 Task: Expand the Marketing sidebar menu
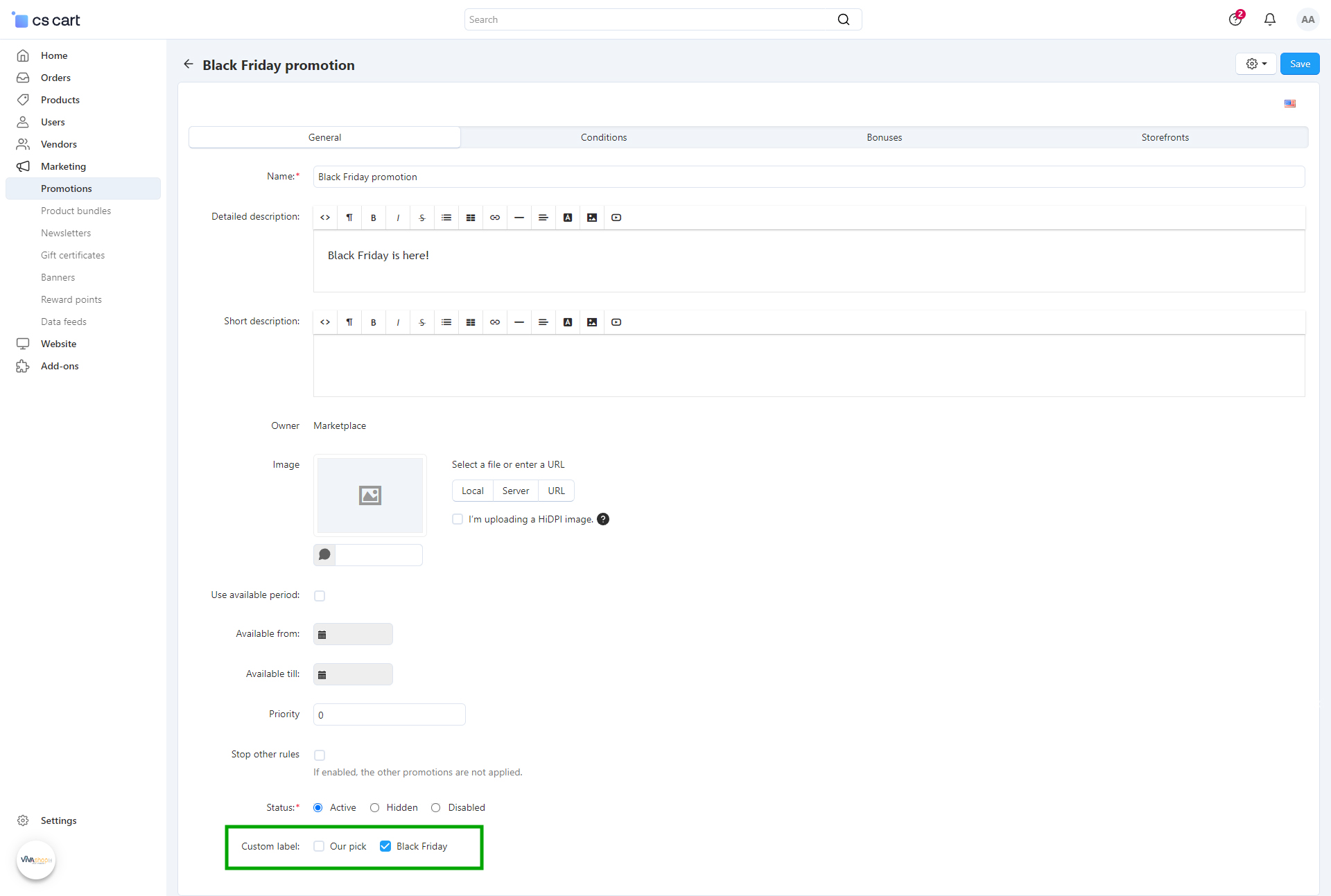click(63, 166)
